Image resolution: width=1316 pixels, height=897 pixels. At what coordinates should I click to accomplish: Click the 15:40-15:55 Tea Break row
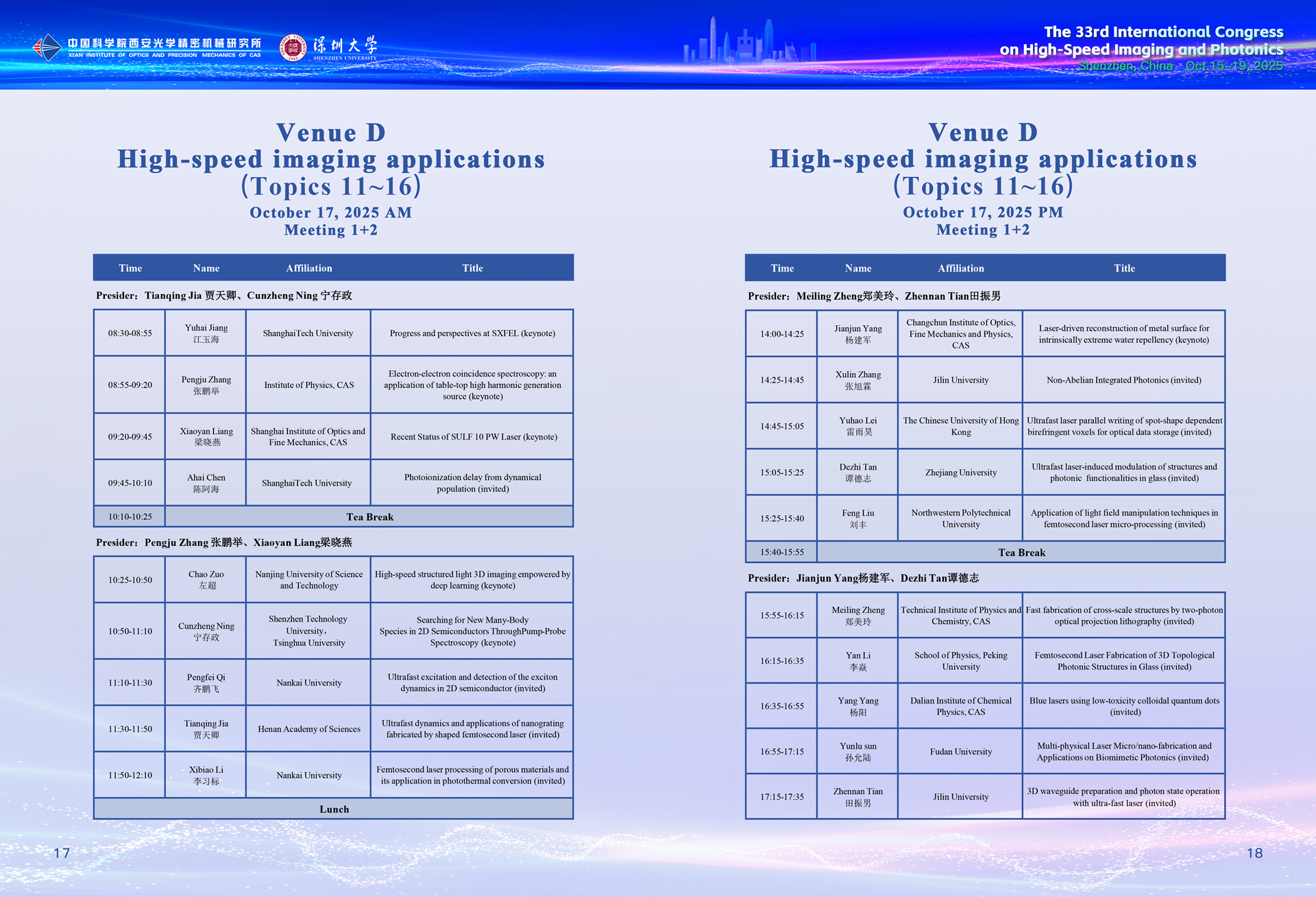point(1021,553)
